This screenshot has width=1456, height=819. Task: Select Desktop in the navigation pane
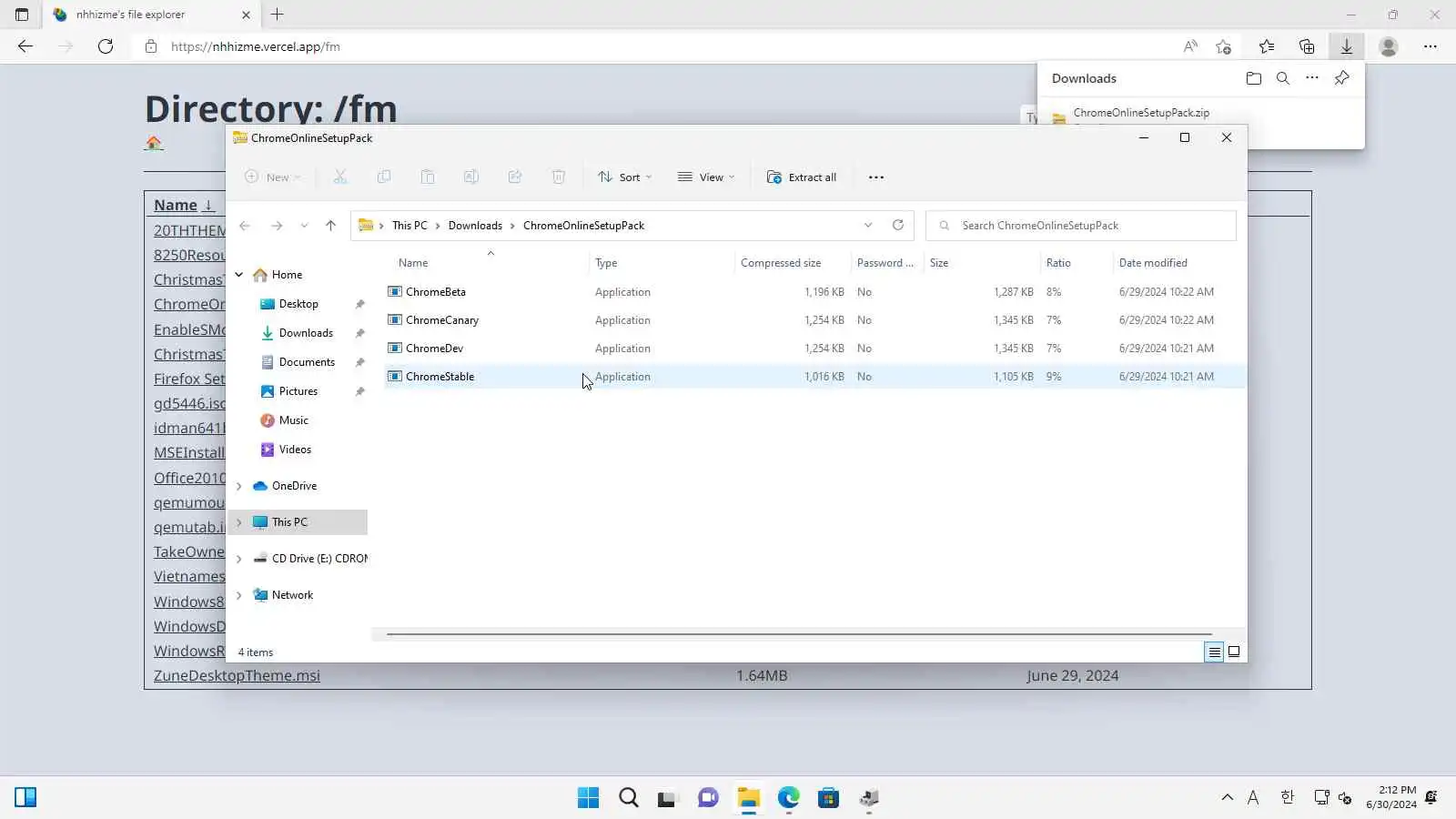299,304
